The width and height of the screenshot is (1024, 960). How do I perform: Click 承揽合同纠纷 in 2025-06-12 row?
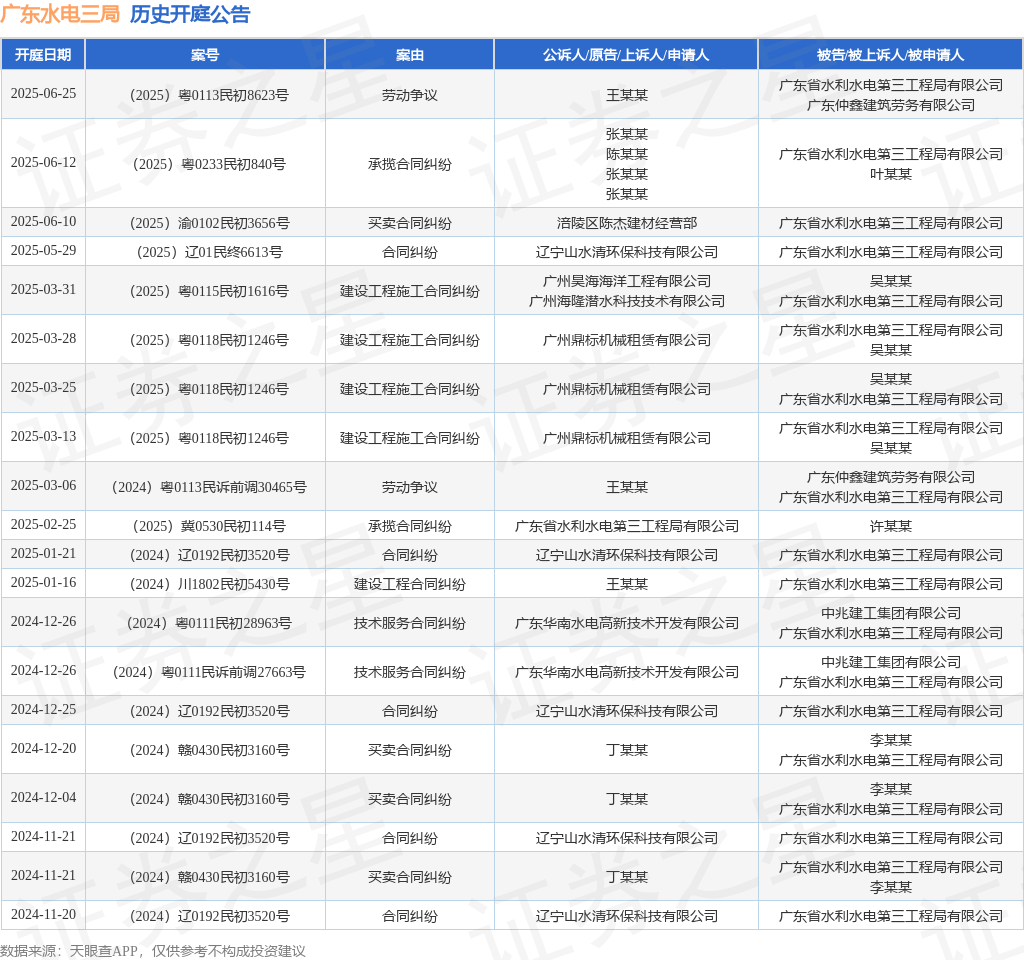pyautogui.click(x=409, y=165)
